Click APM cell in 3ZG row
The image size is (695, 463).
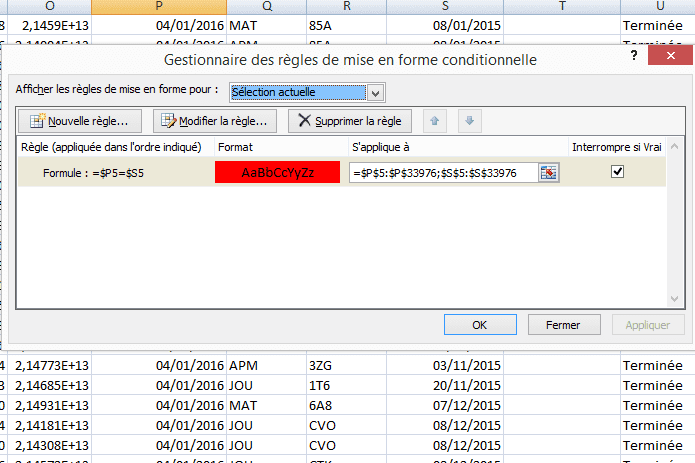(267, 366)
